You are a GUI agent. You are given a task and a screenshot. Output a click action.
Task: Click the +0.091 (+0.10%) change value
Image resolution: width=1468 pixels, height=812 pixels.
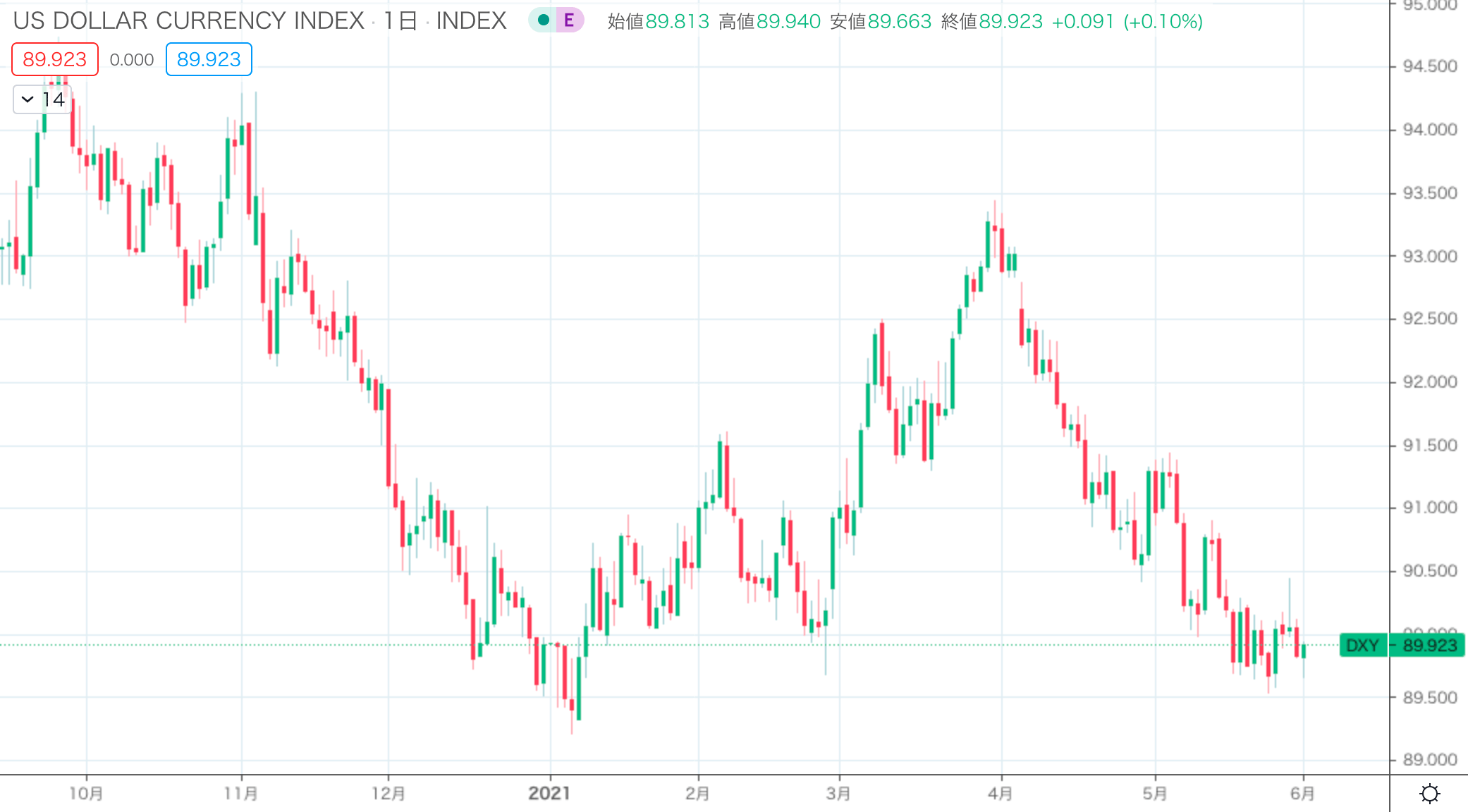[1127, 22]
